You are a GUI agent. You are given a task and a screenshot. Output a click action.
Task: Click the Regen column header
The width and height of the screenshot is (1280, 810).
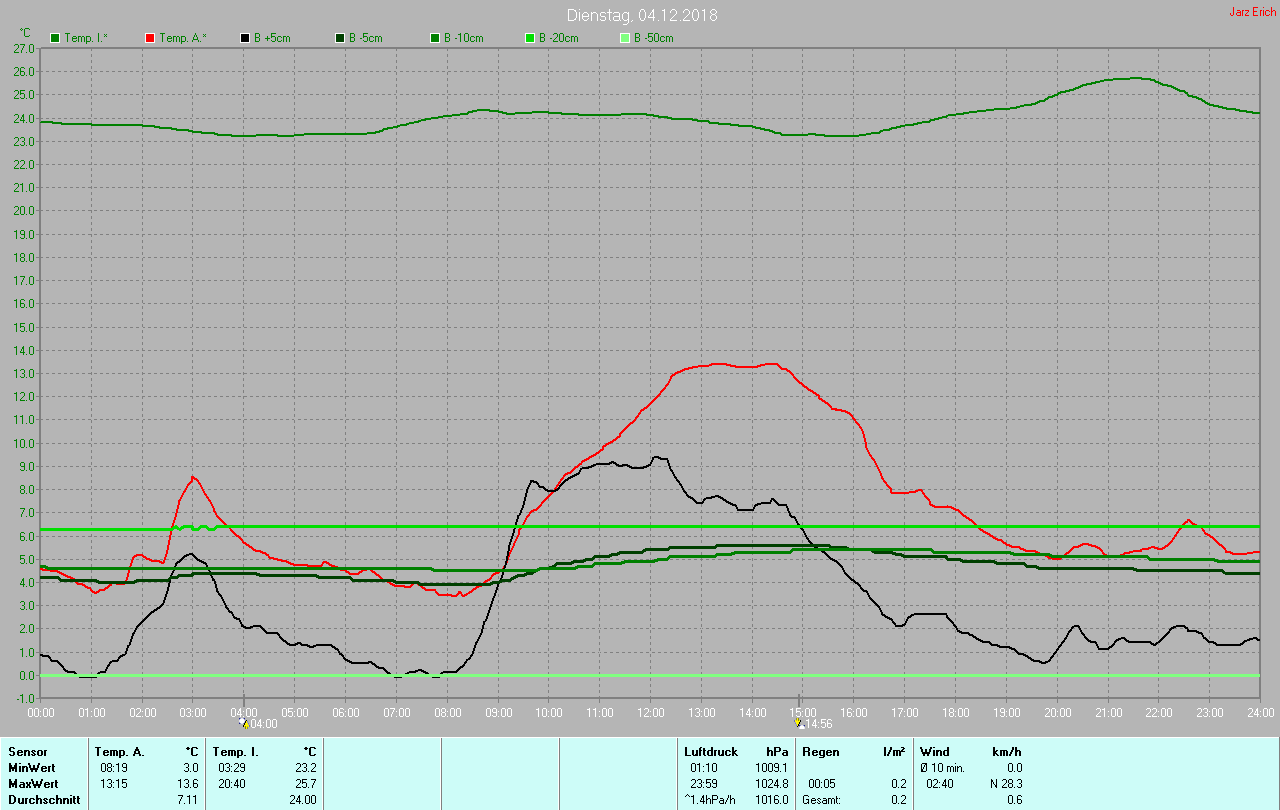821,751
